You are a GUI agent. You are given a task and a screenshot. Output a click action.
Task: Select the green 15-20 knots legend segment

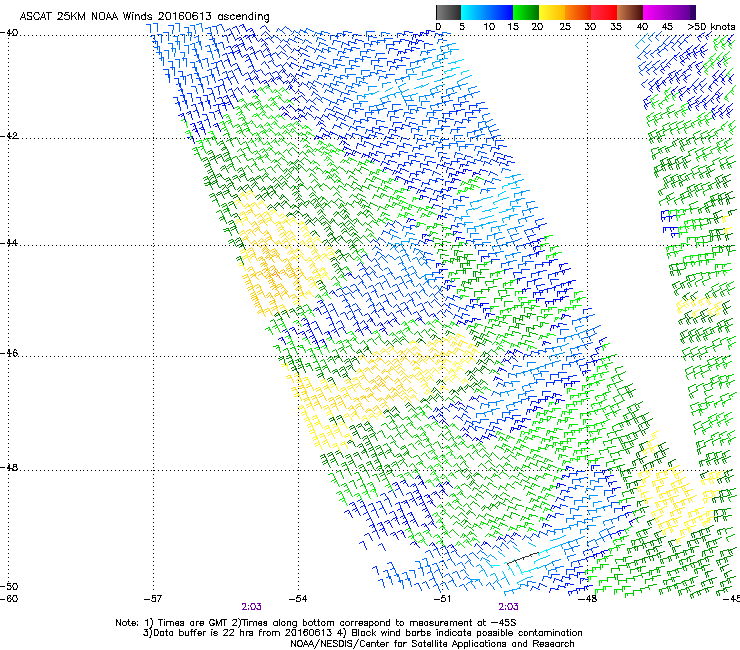click(526, 12)
